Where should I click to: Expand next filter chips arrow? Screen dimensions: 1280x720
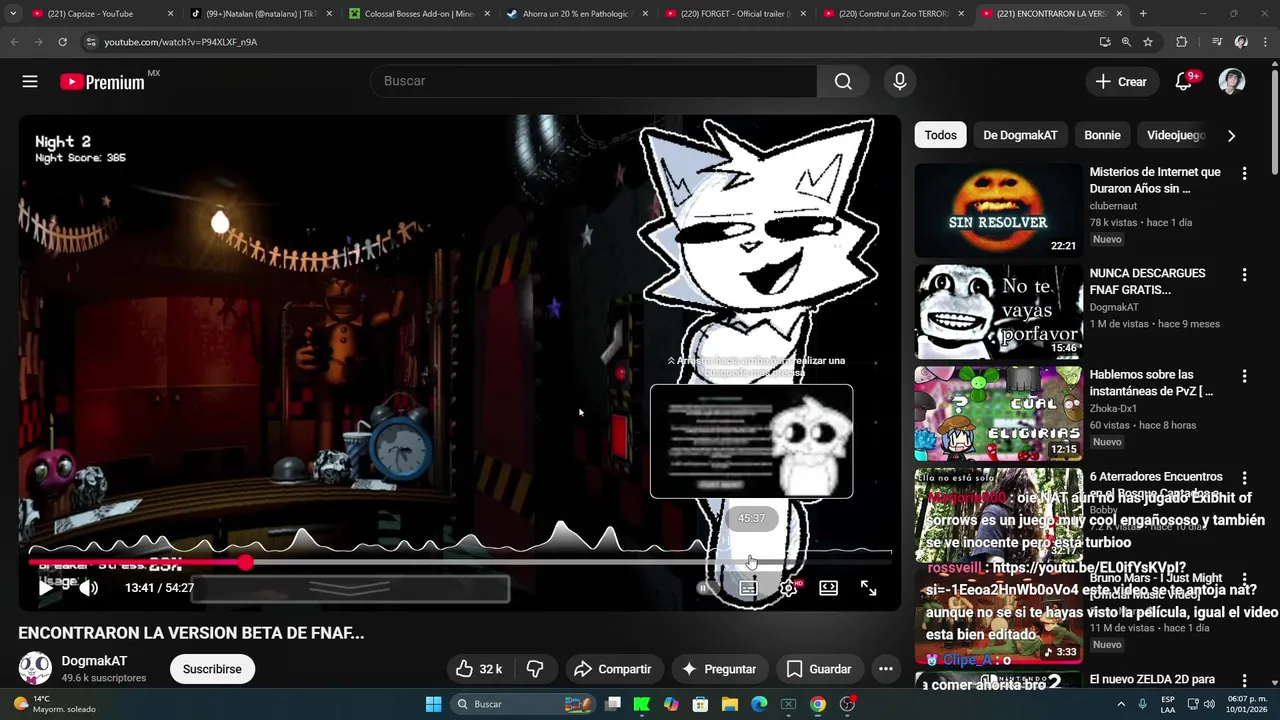(1231, 135)
